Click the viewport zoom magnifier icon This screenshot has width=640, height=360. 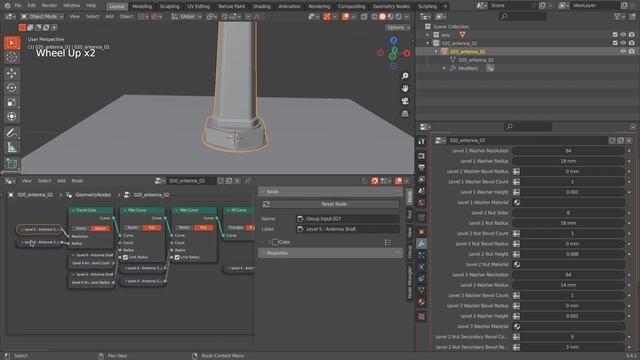coord(404,76)
